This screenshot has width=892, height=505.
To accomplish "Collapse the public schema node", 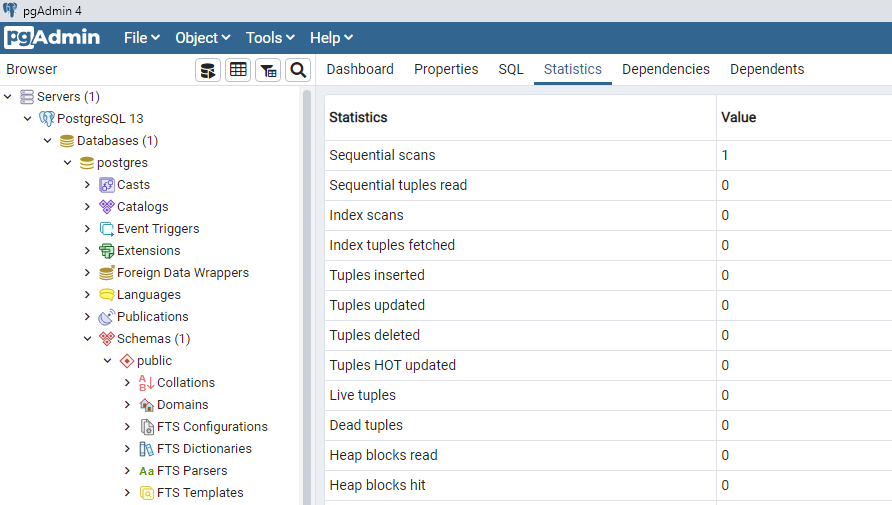I will point(108,361).
